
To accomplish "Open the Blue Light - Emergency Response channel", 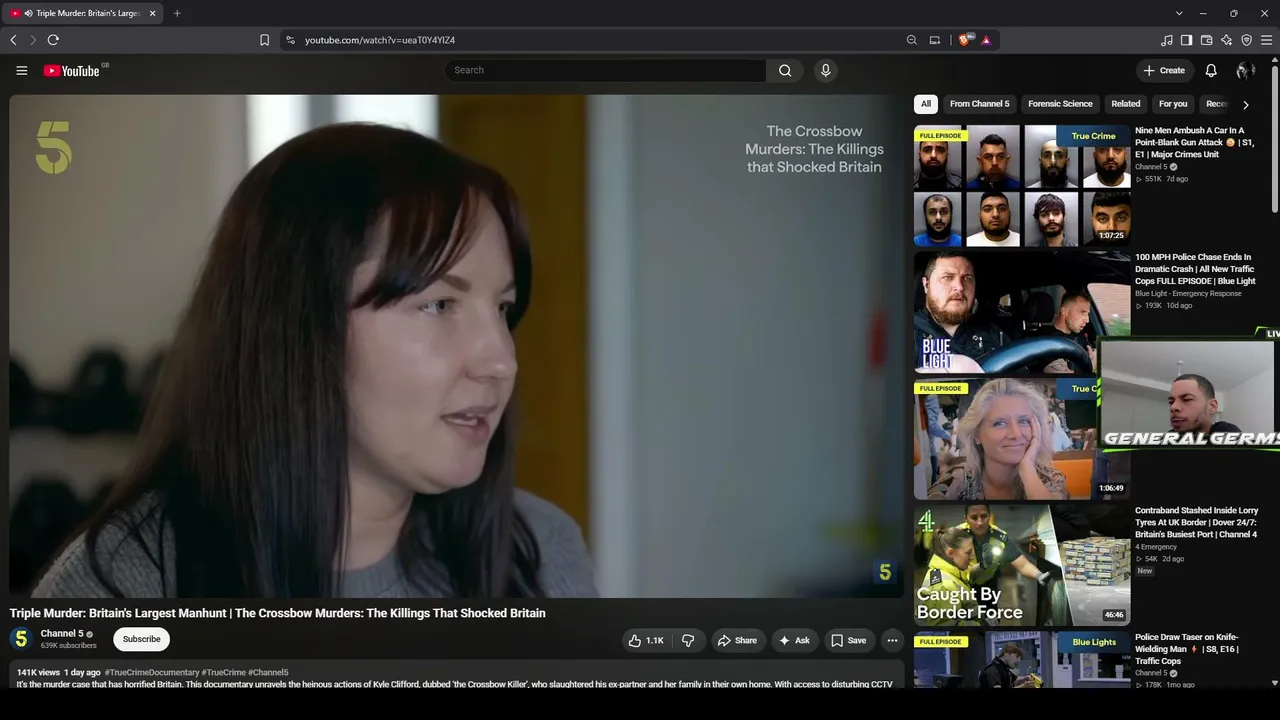I will 1188,293.
